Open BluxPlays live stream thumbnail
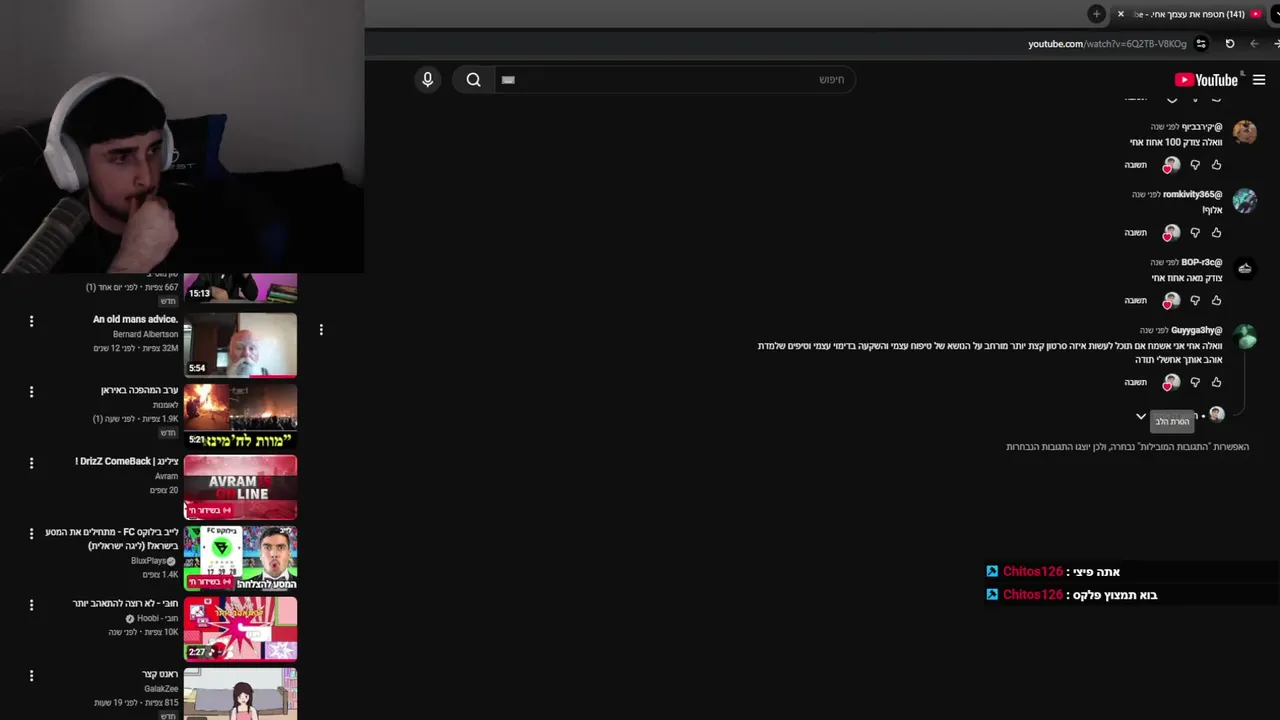 [240, 558]
